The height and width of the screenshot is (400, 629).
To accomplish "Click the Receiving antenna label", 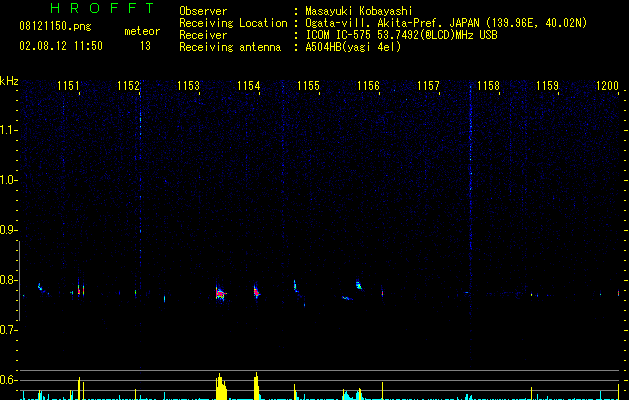I will (x=230, y=47).
